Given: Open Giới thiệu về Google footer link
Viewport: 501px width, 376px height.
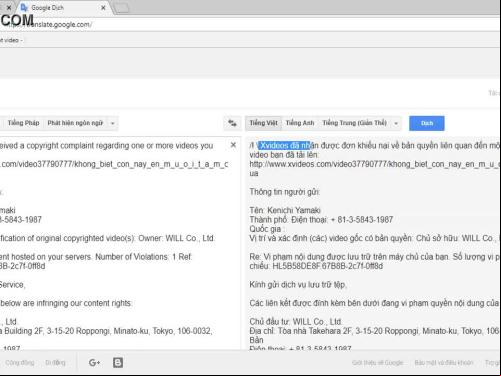Looking at the screenshot, I should click(377, 363).
